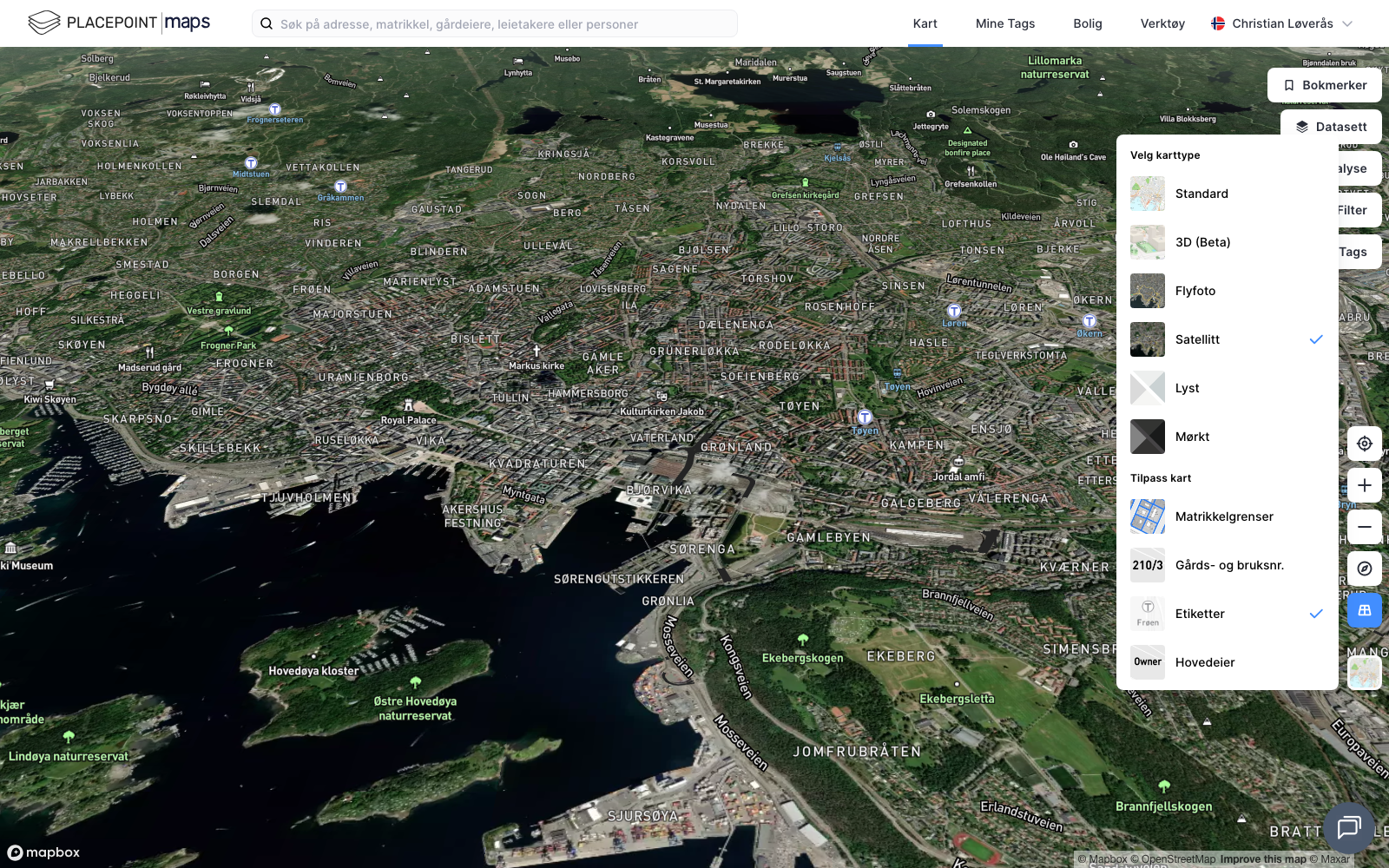Click the Brannfjellskogen park icon

(1164, 787)
